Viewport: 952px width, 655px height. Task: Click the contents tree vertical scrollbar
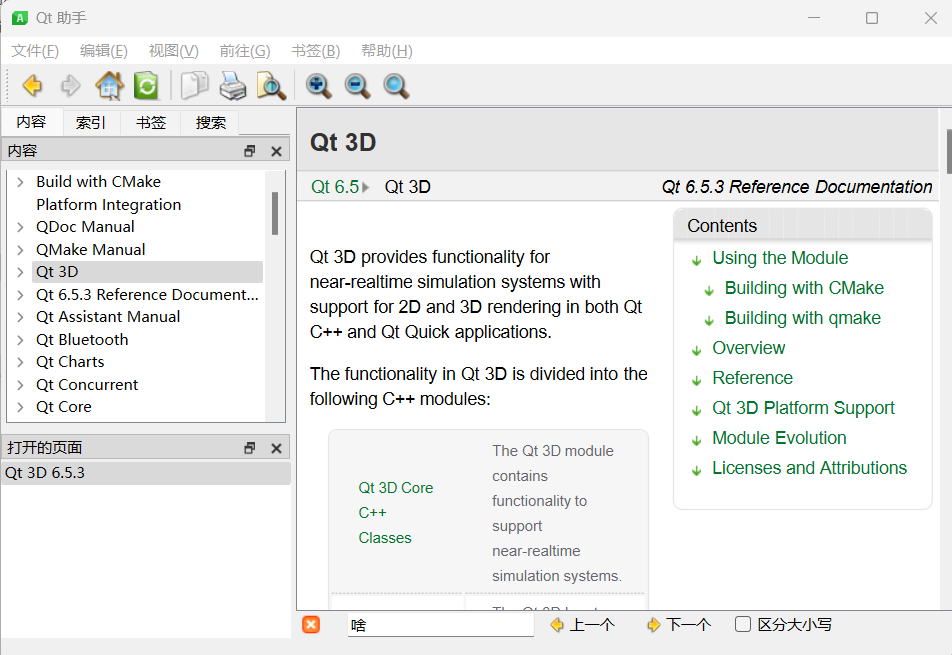[x=275, y=213]
